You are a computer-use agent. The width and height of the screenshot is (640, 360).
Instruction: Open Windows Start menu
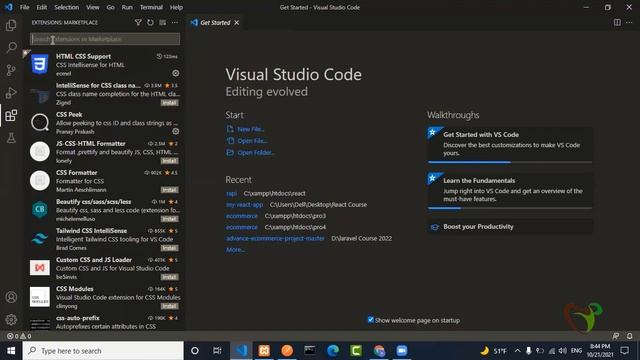tap(11, 351)
